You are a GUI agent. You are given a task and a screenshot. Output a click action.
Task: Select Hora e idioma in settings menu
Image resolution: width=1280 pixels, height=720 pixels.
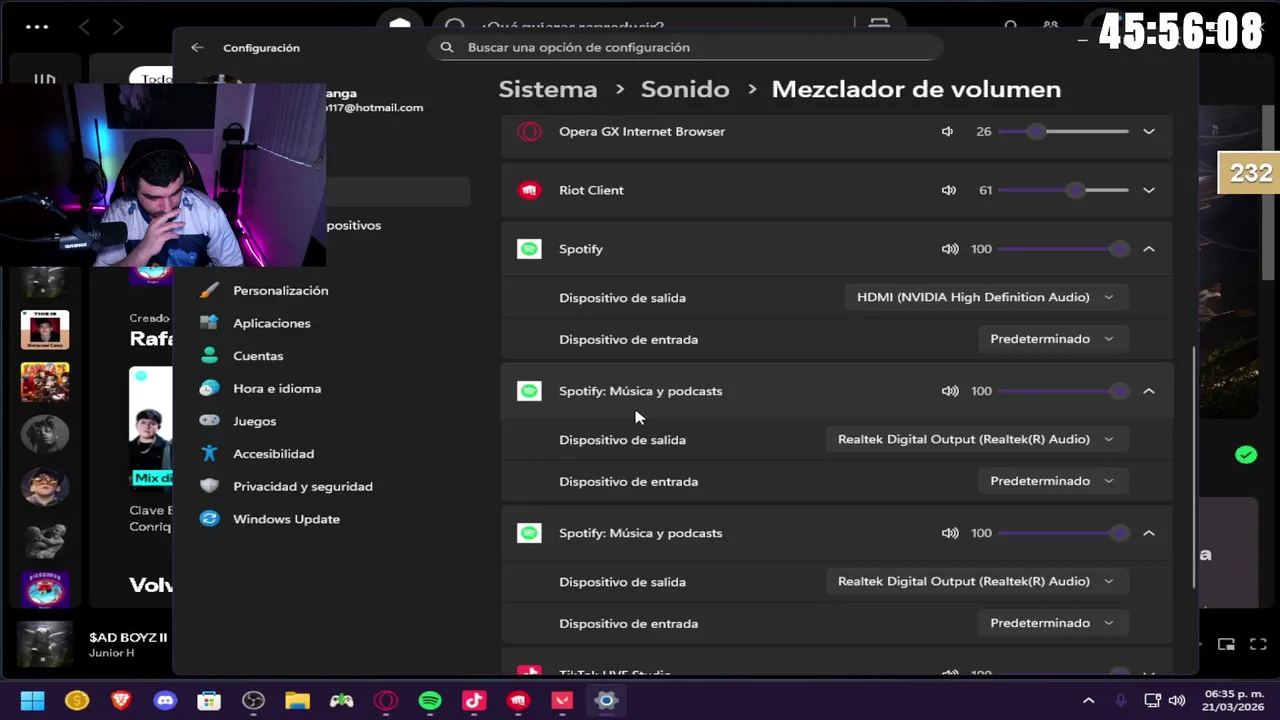(277, 388)
